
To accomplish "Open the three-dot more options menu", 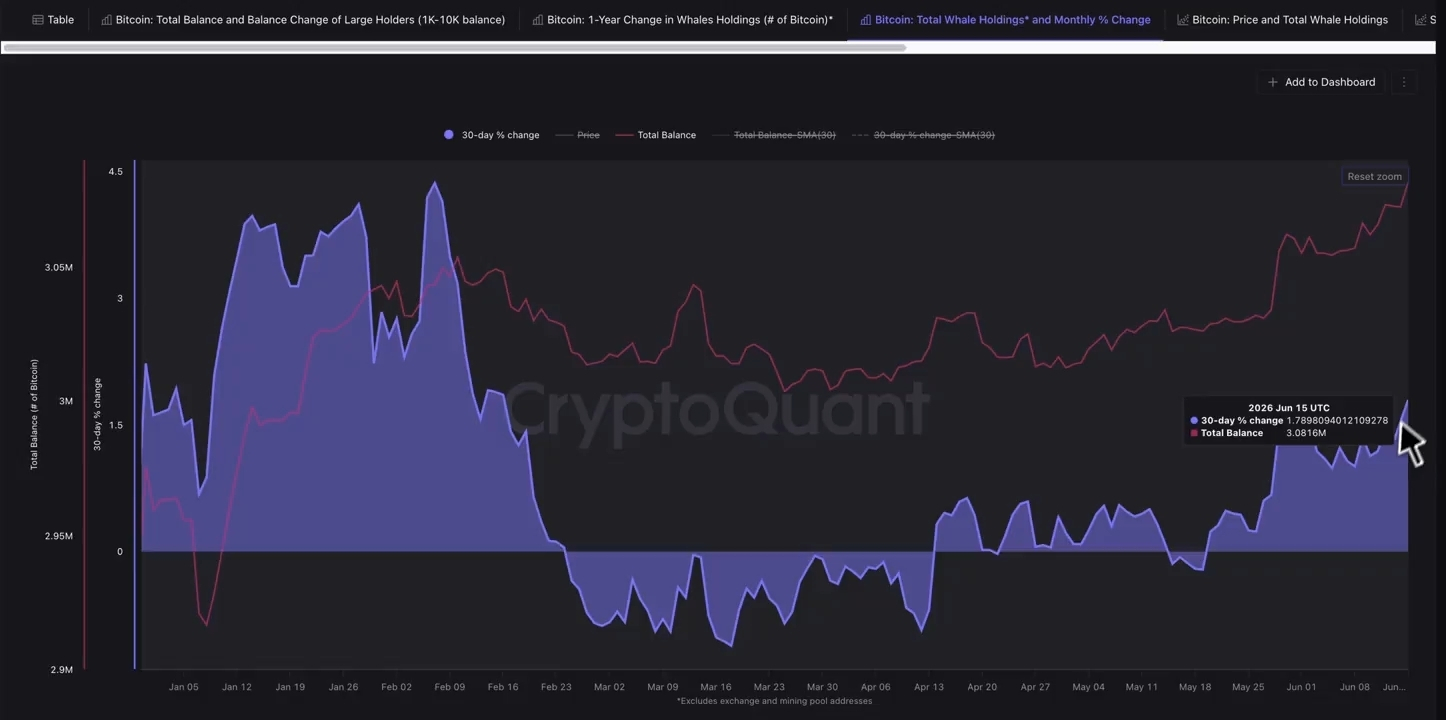I will (1404, 82).
